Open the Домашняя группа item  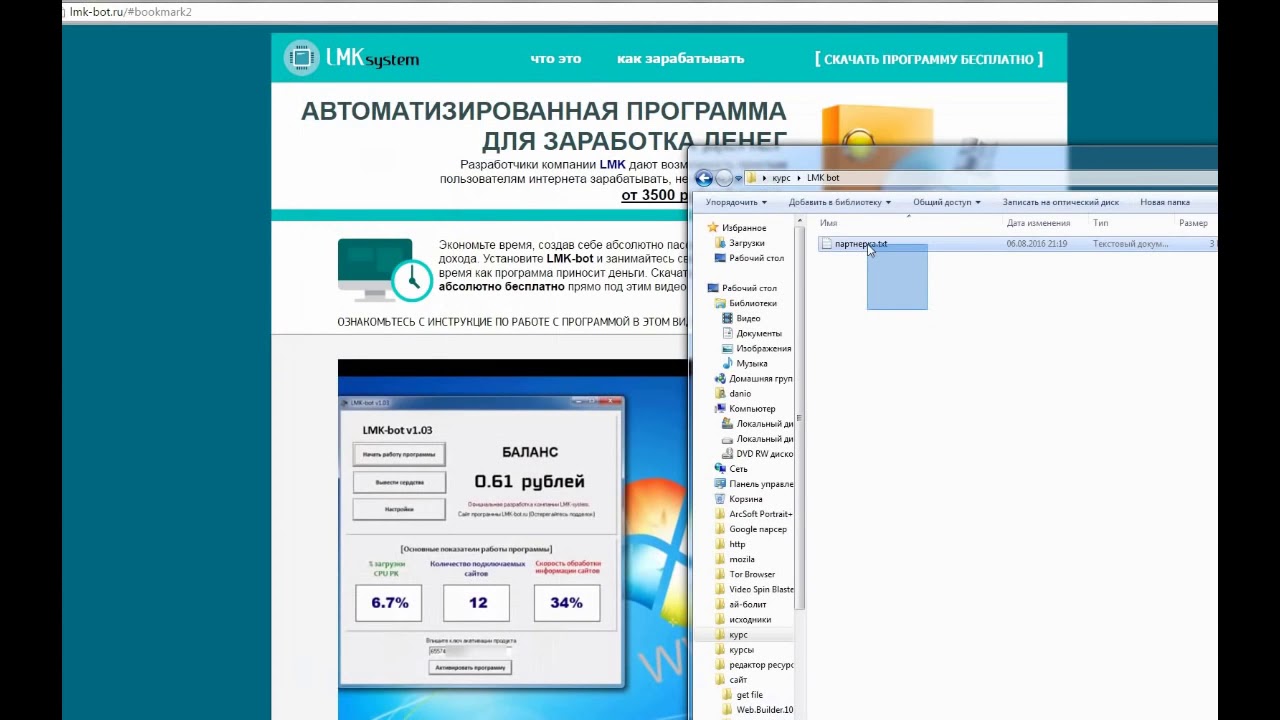pyautogui.click(x=753, y=379)
